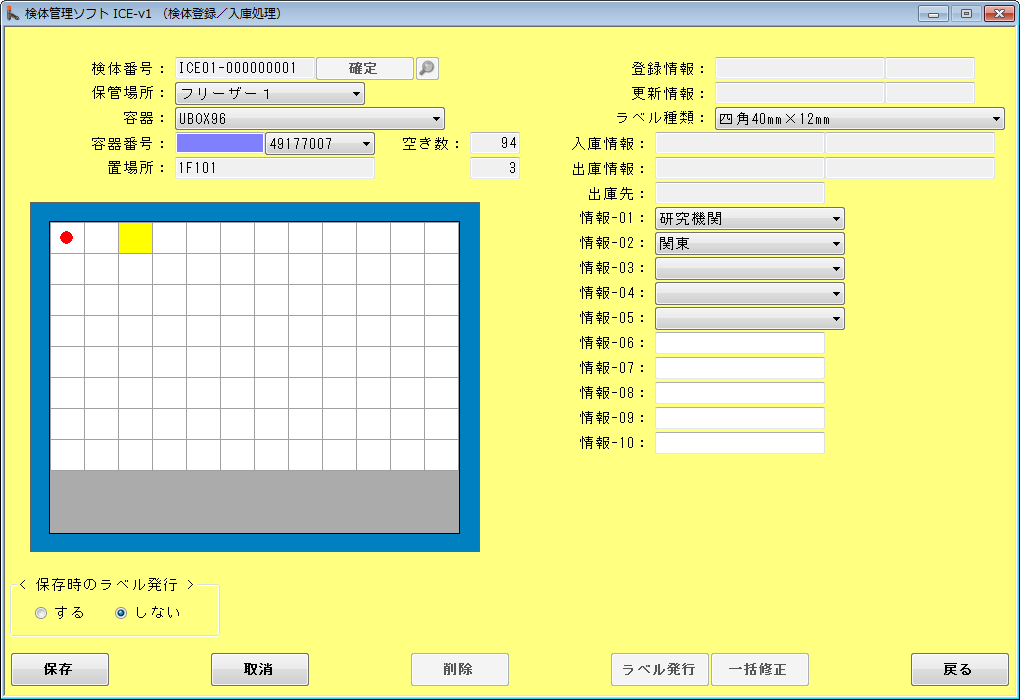Click the 削除 button
This screenshot has height=700, width=1020.
[459, 669]
